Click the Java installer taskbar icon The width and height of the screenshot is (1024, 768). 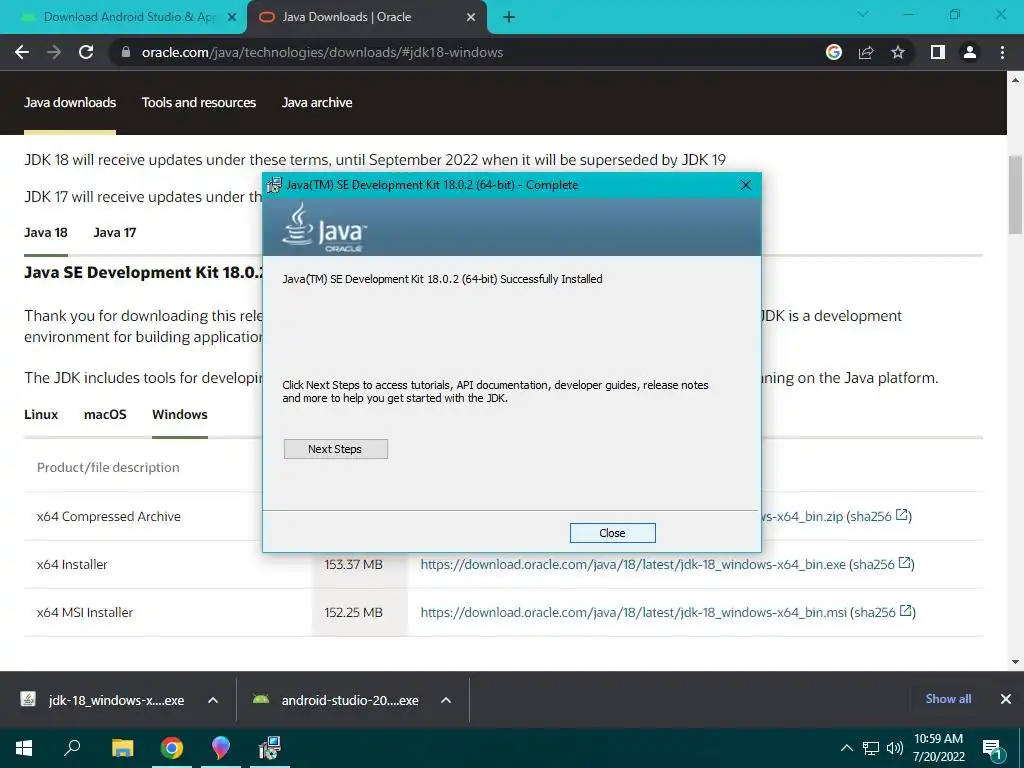(270, 748)
